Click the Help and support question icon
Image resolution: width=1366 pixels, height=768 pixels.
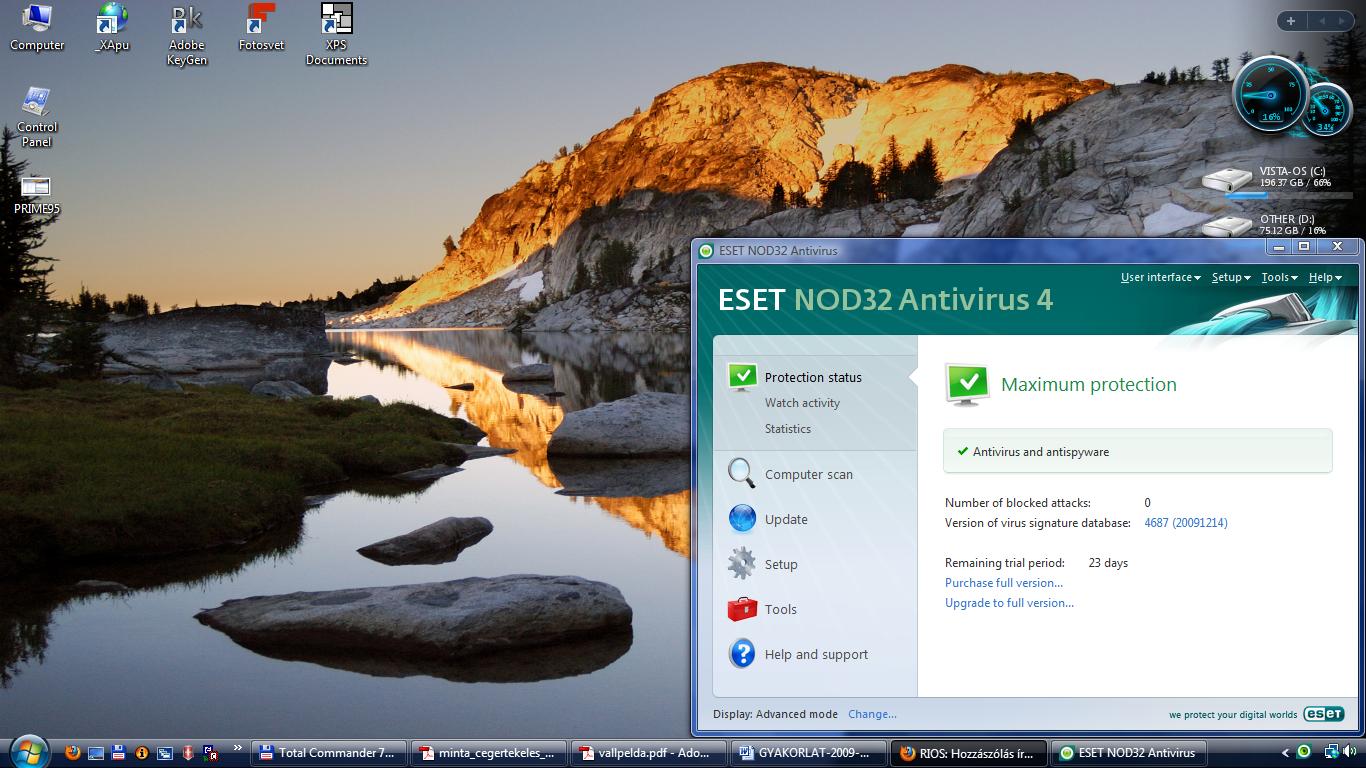pos(742,653)
